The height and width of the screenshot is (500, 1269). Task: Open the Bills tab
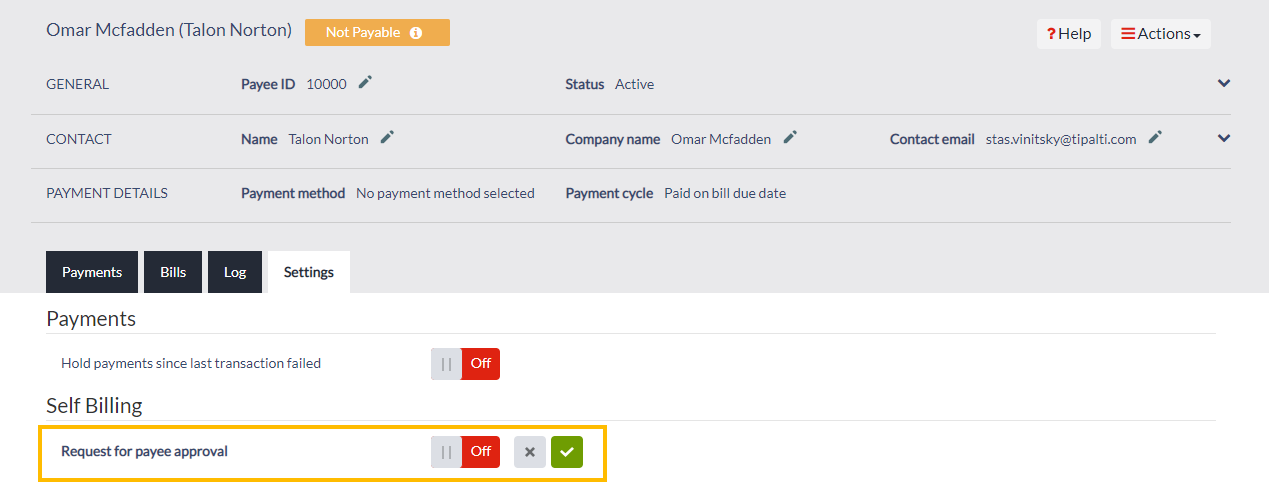(173, 272)
